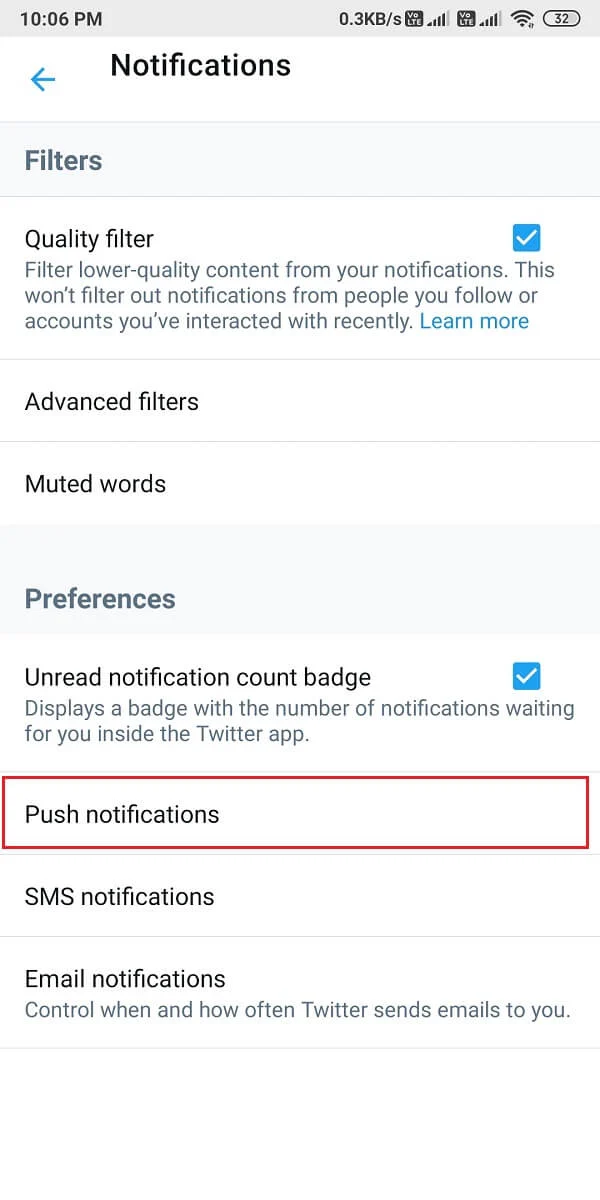This screenshot has height=1200, width=600.
Task: Tap the back arrow to exit Notifications
Action: coord(42,79)
